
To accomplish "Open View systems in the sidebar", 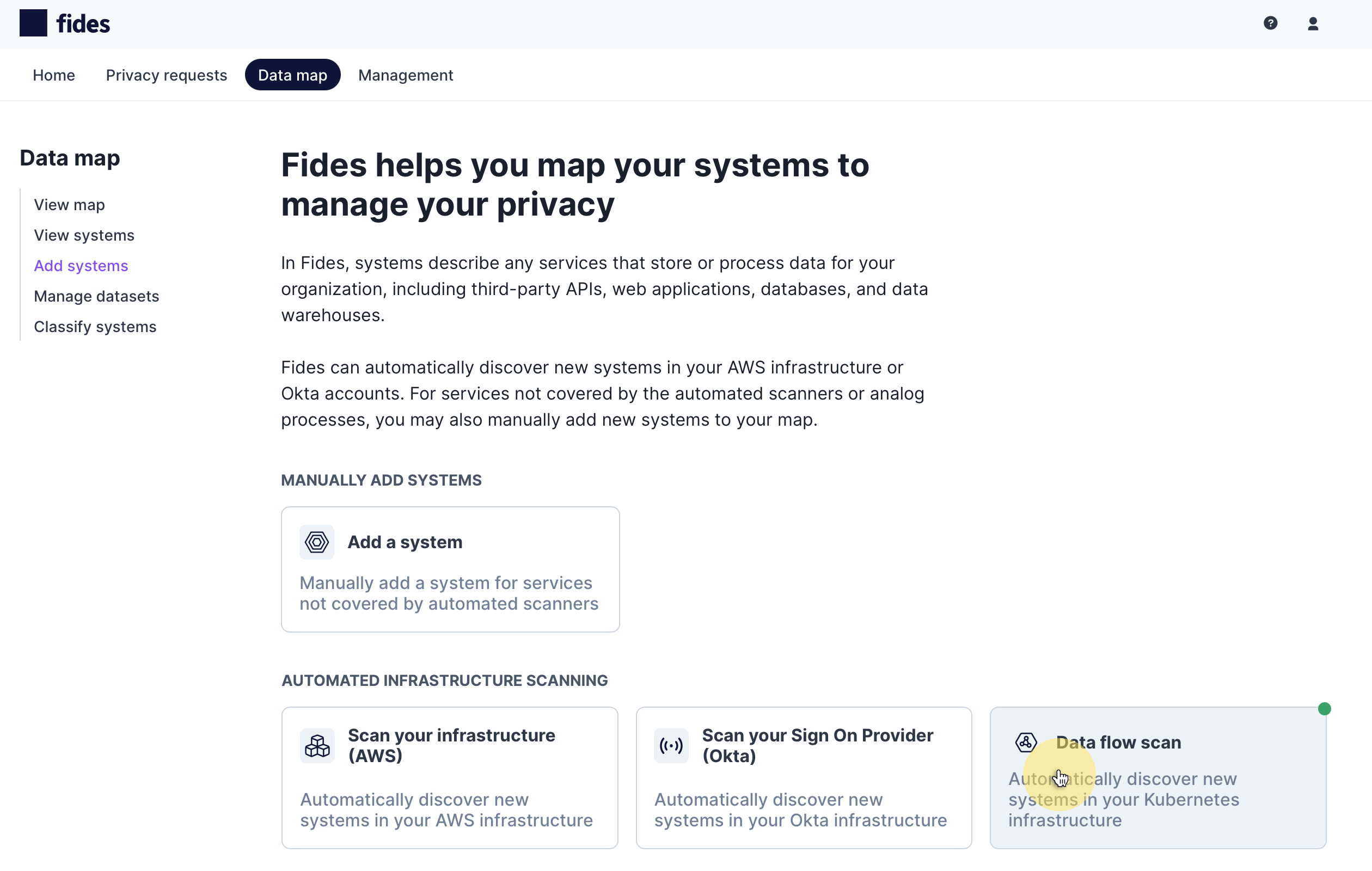I will (x=84, y=235).
